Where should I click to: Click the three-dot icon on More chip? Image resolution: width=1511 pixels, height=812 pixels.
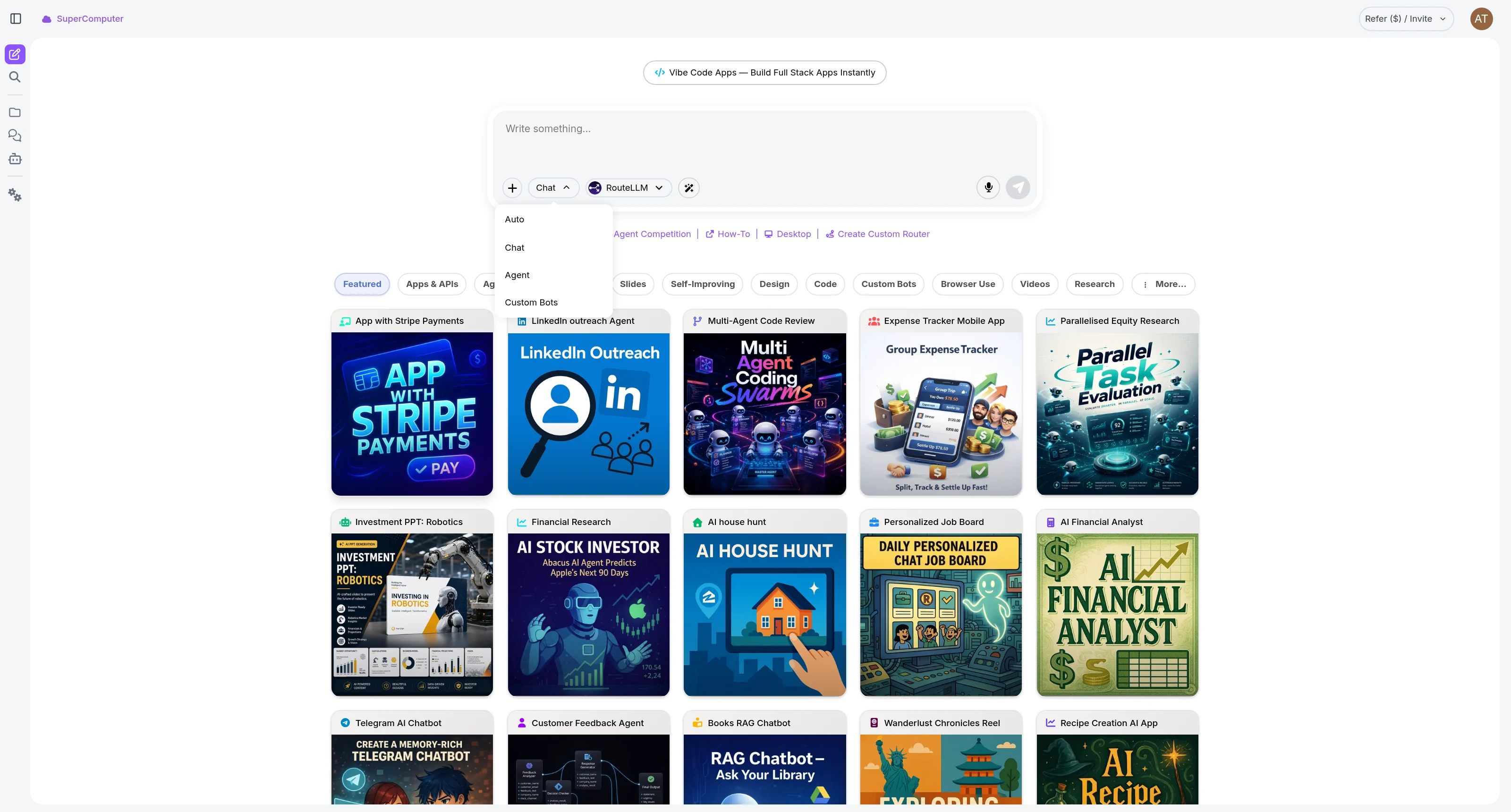(1145, 284)
